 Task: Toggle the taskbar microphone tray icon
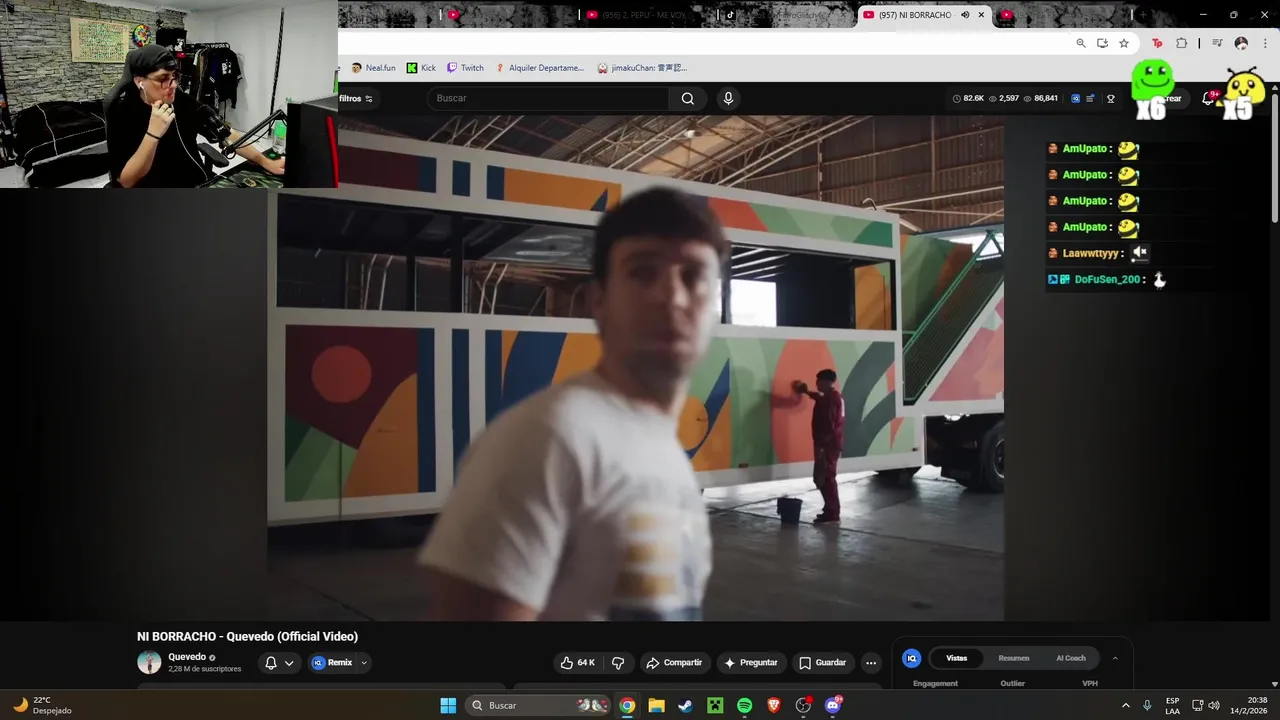click(1147, 705)
